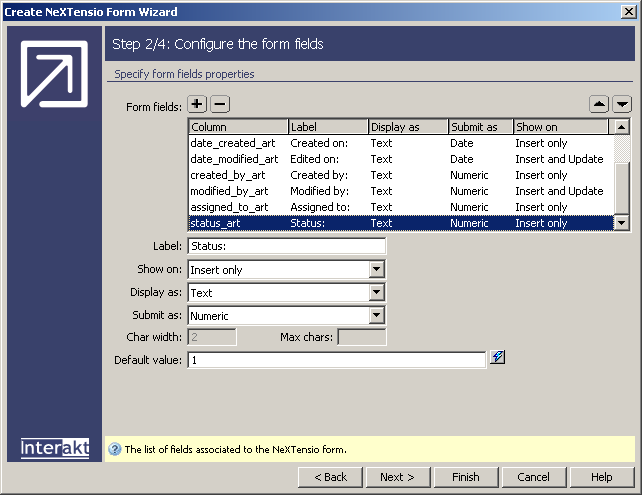Click the 'Edited on:' label cell

(314, 159)
